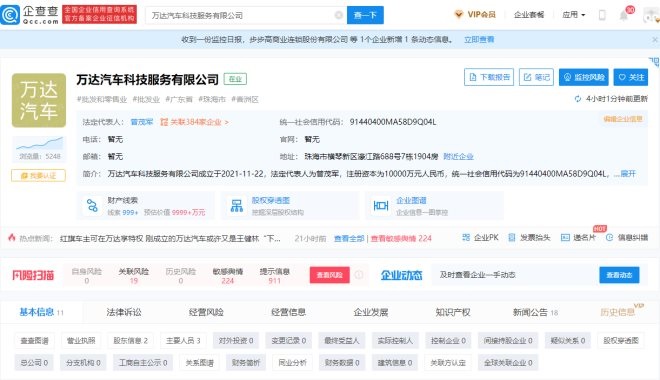This screenshot has width=660, height=380.
Task: Clear the search box with the X icon
Action: click(338, 15)
